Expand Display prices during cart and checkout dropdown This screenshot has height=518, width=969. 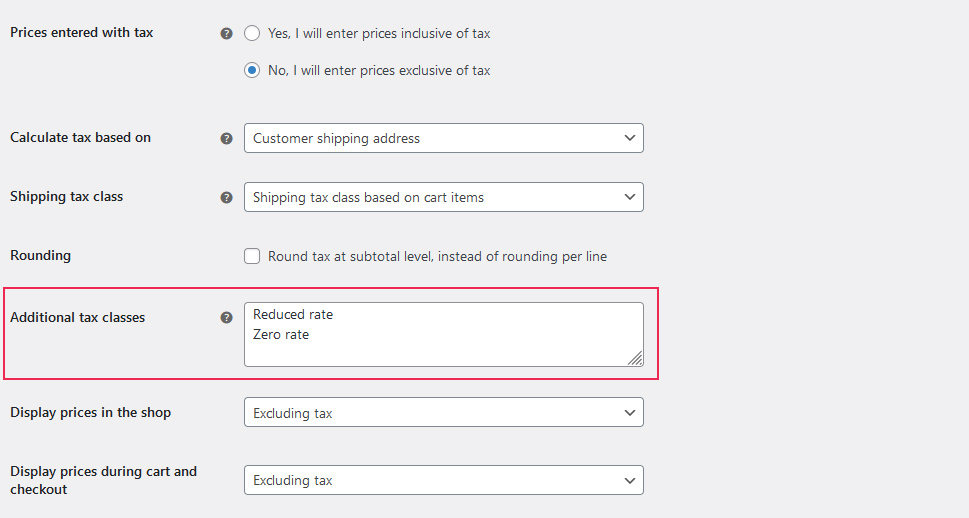tap(443, 480)
